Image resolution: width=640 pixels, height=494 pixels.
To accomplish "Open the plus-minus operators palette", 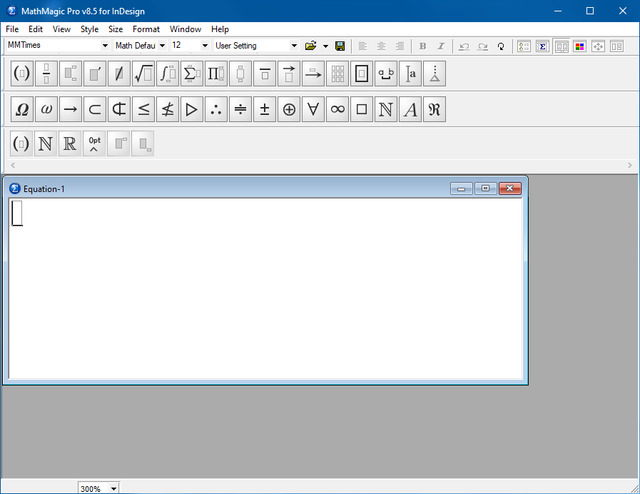I will (x=265, y=109).
